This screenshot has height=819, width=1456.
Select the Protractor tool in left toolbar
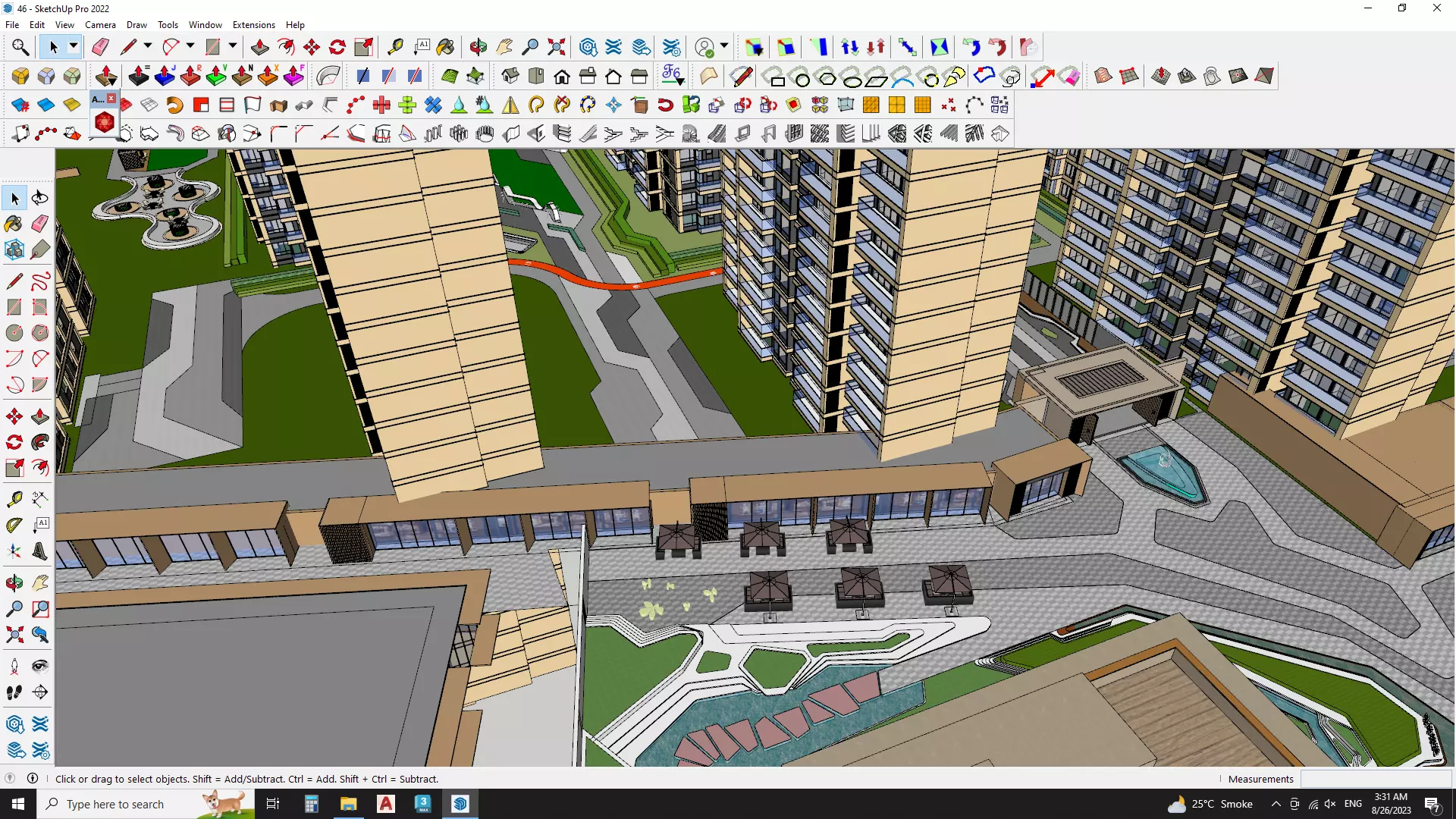pyautogui.click(x=14, y=525)
